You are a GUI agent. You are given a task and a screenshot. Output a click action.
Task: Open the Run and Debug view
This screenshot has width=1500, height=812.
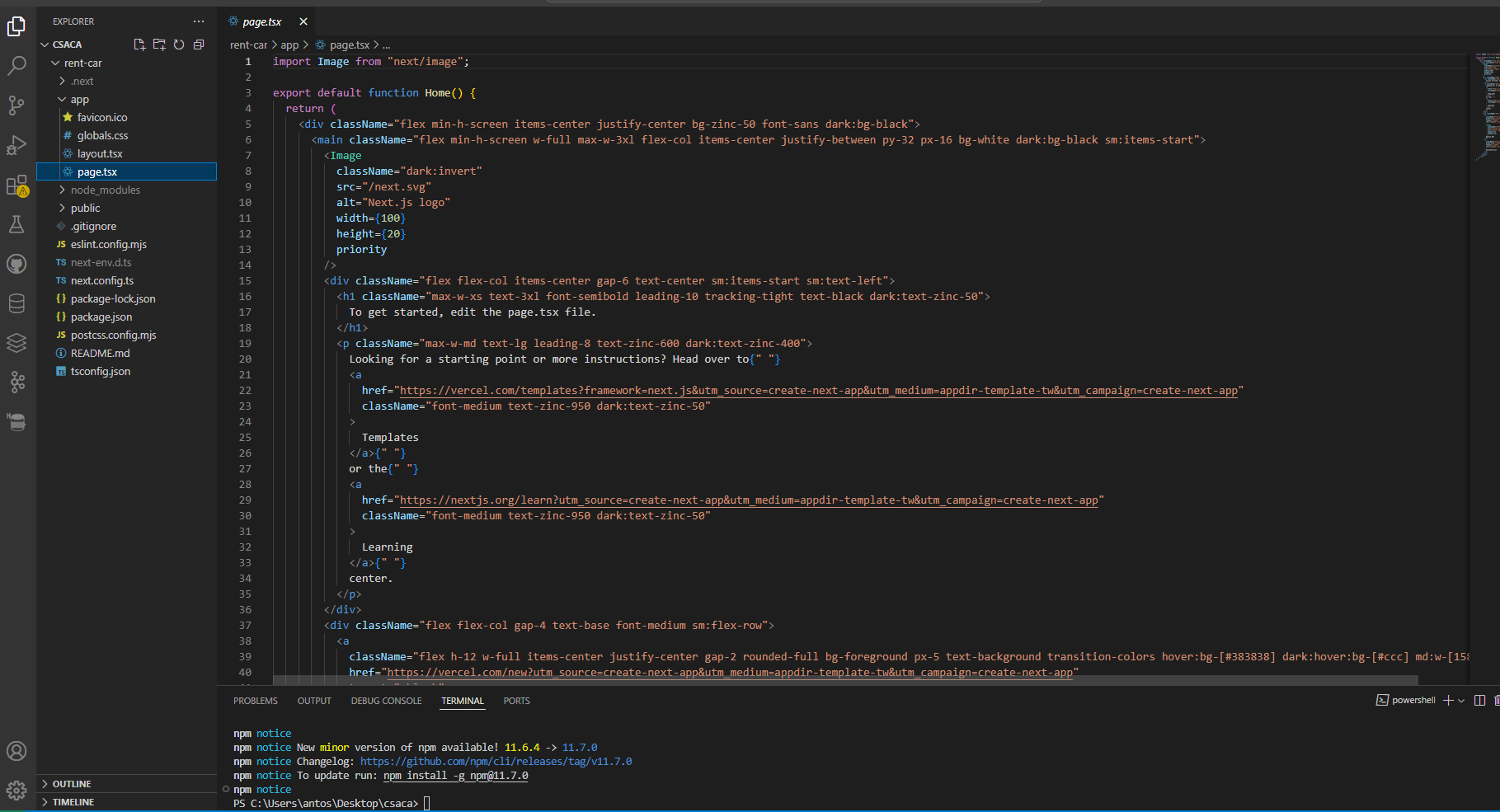pos(16,145)
